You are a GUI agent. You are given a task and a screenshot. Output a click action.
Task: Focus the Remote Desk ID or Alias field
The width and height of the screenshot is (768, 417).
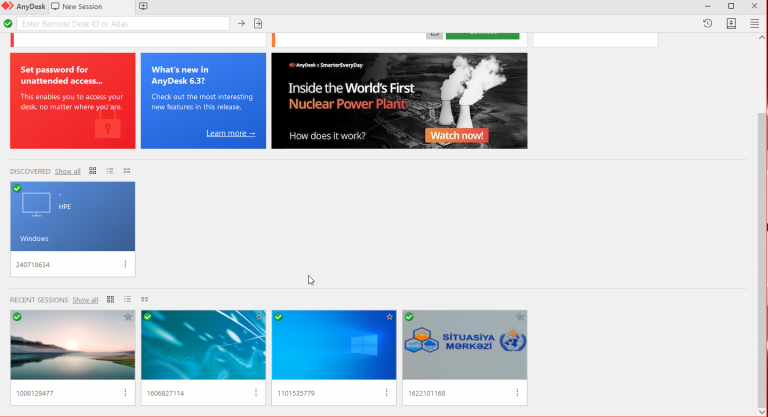(123, 24)
